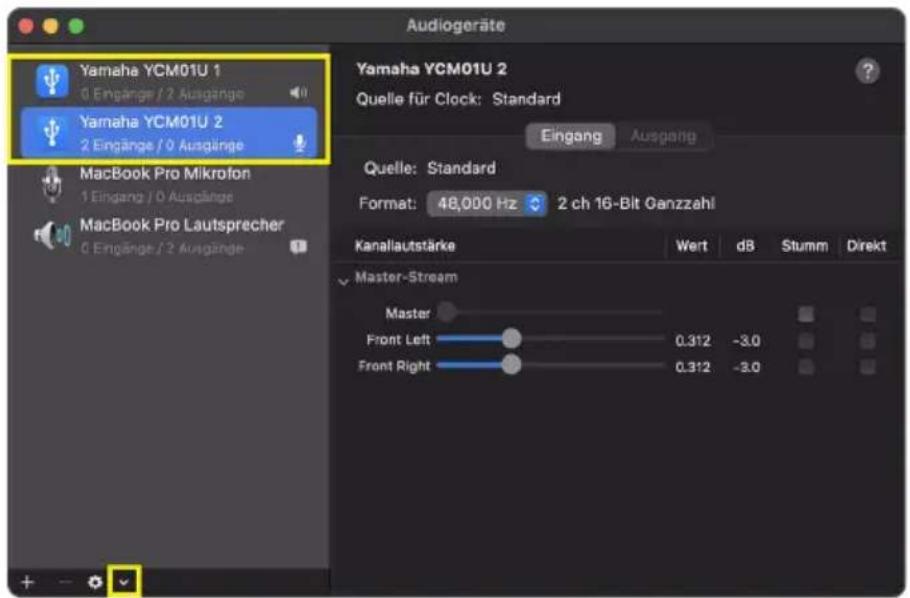This screenshot has height=598, width=910.
Task: Close the Audiogeräte window with red button
Action: [26, 26]
